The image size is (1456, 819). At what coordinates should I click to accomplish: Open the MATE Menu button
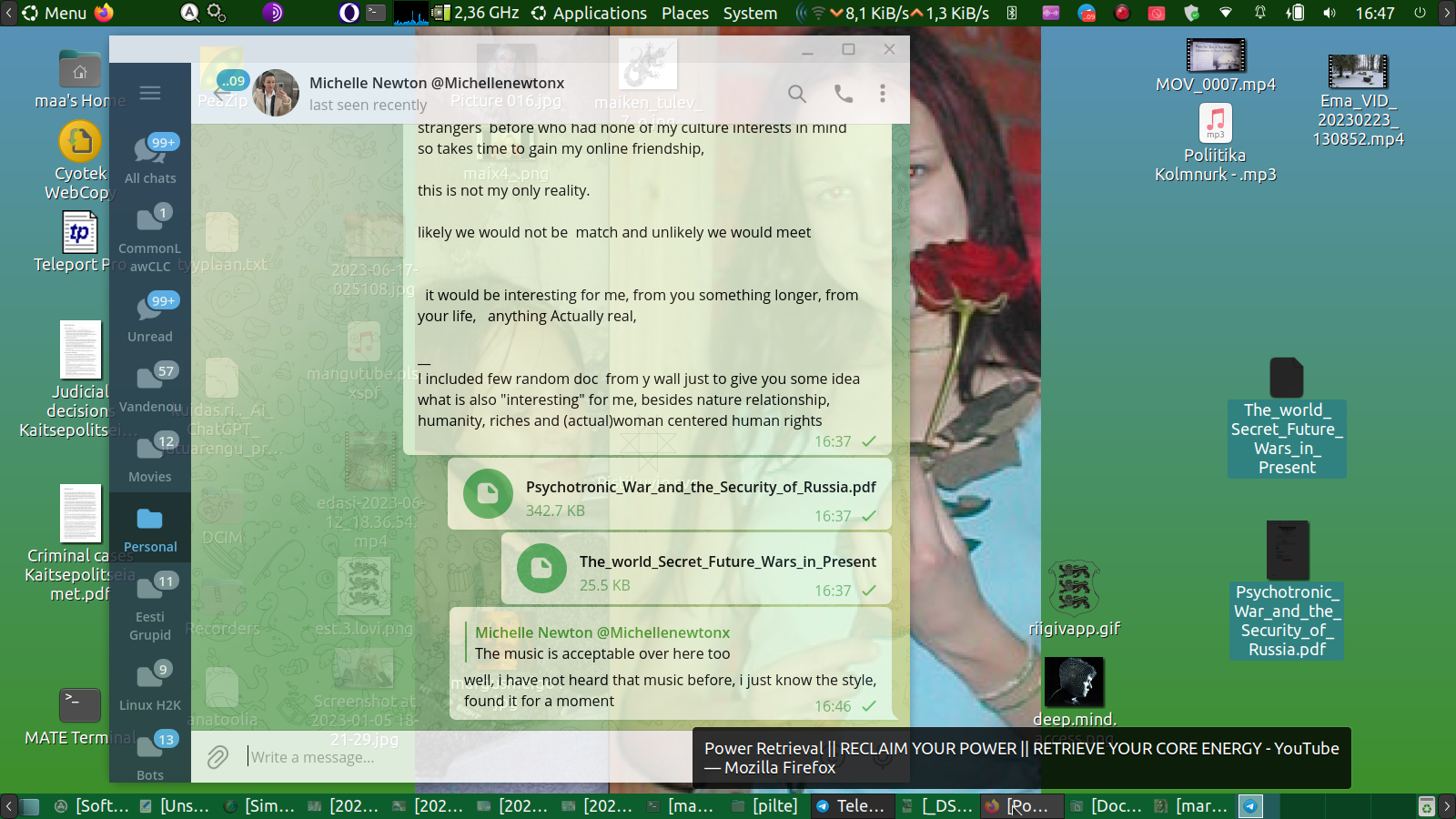55,13
